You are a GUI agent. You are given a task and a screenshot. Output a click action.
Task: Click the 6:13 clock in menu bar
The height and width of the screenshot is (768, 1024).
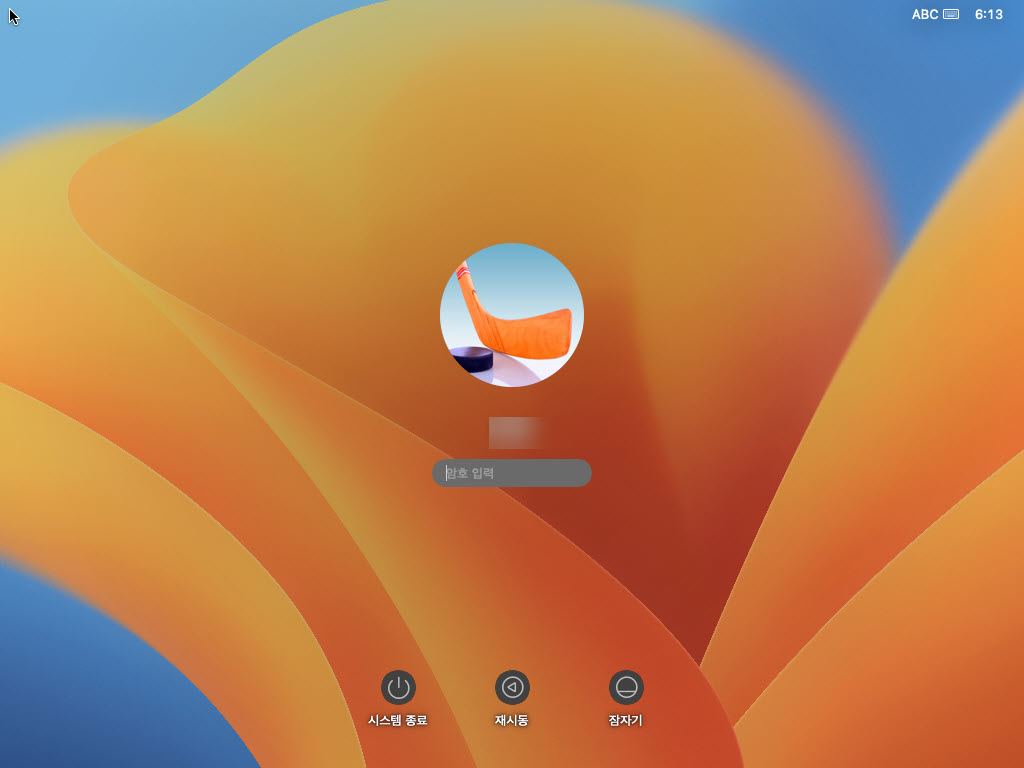click(988, 14)
